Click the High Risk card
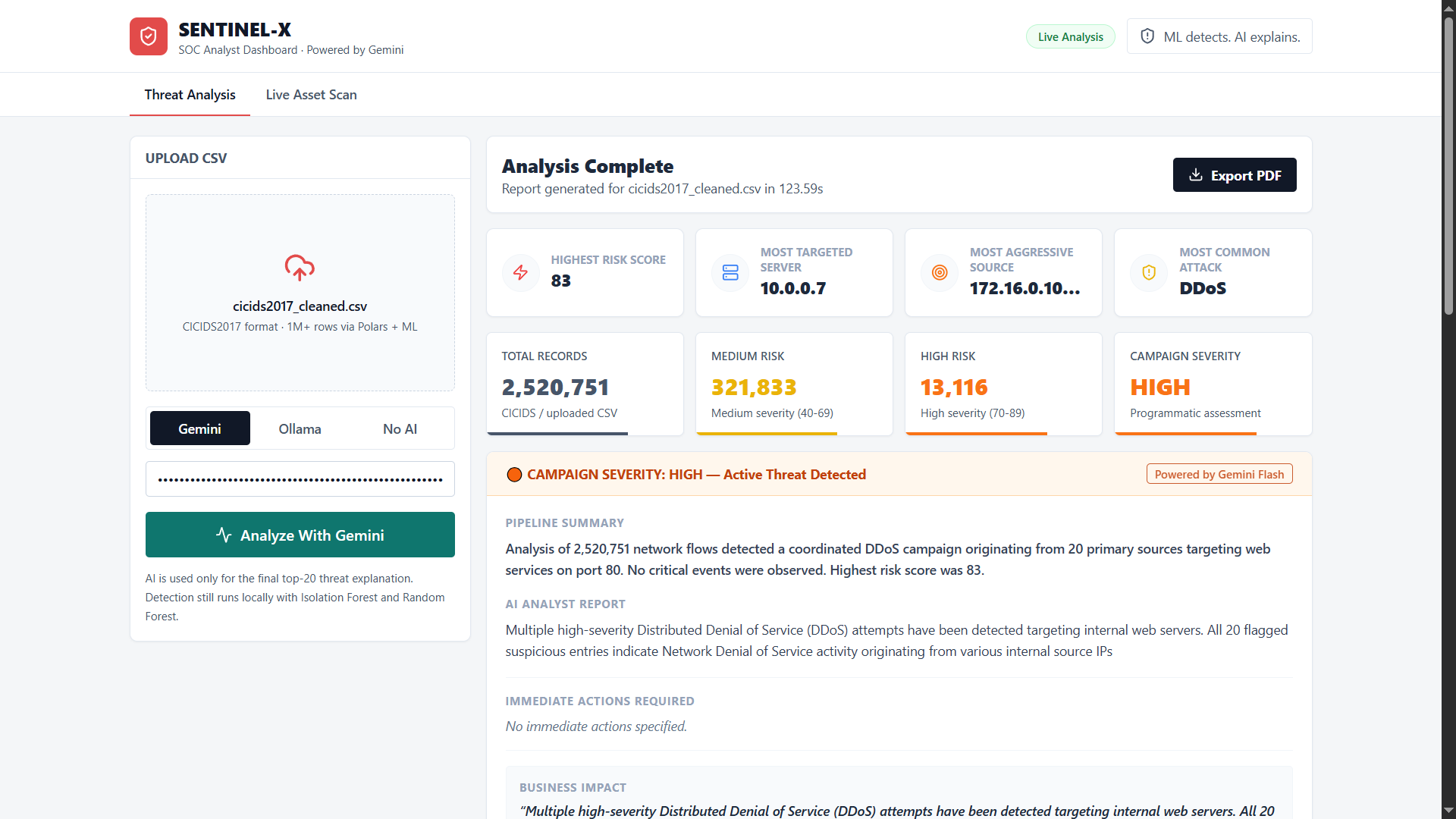The height and width of the screenshot is (819, 1456). 1003,384
